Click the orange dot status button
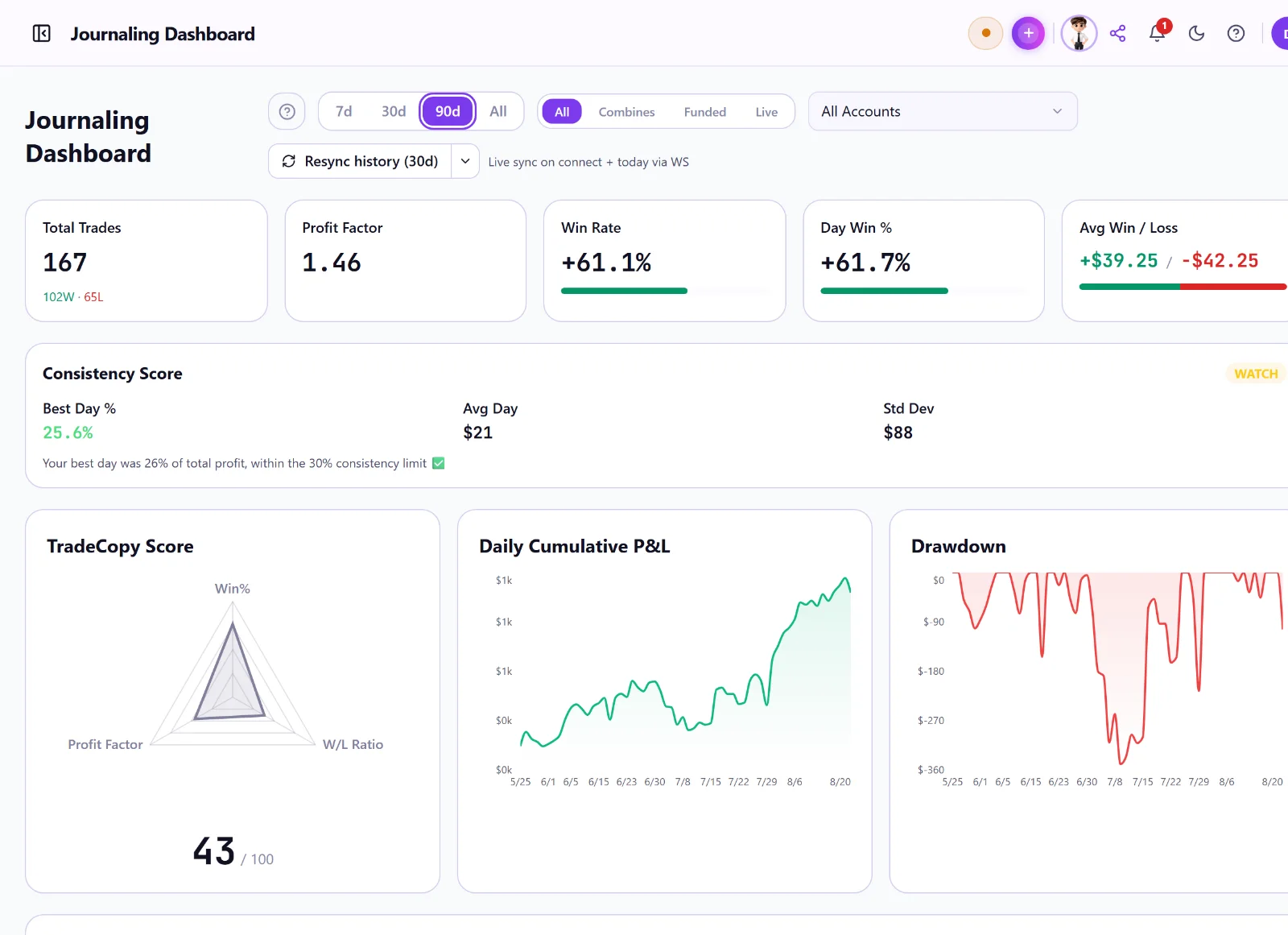This screenshot has width=1288, height=935. [985, 33]
